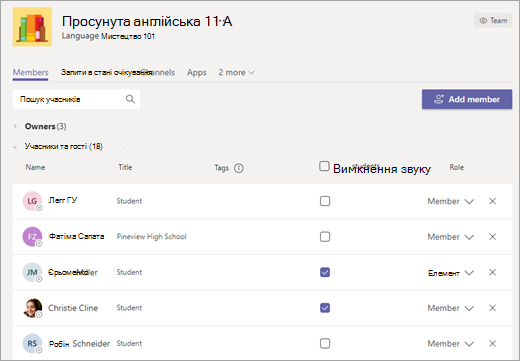Check mute box for Робін Schneider

click(x=325, y=343)
